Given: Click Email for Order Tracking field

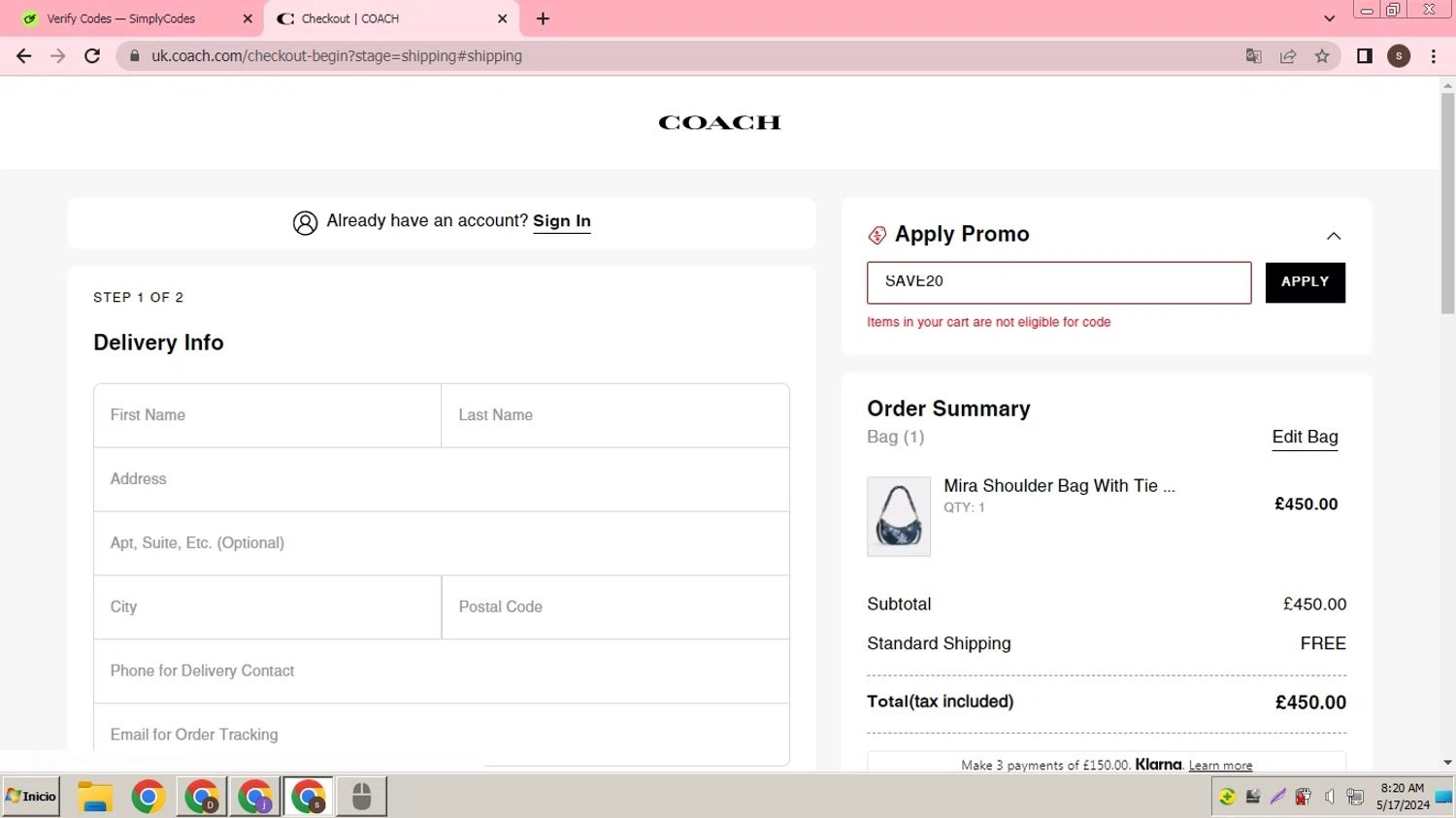Looking at the screenshot, I should (442, 735).
